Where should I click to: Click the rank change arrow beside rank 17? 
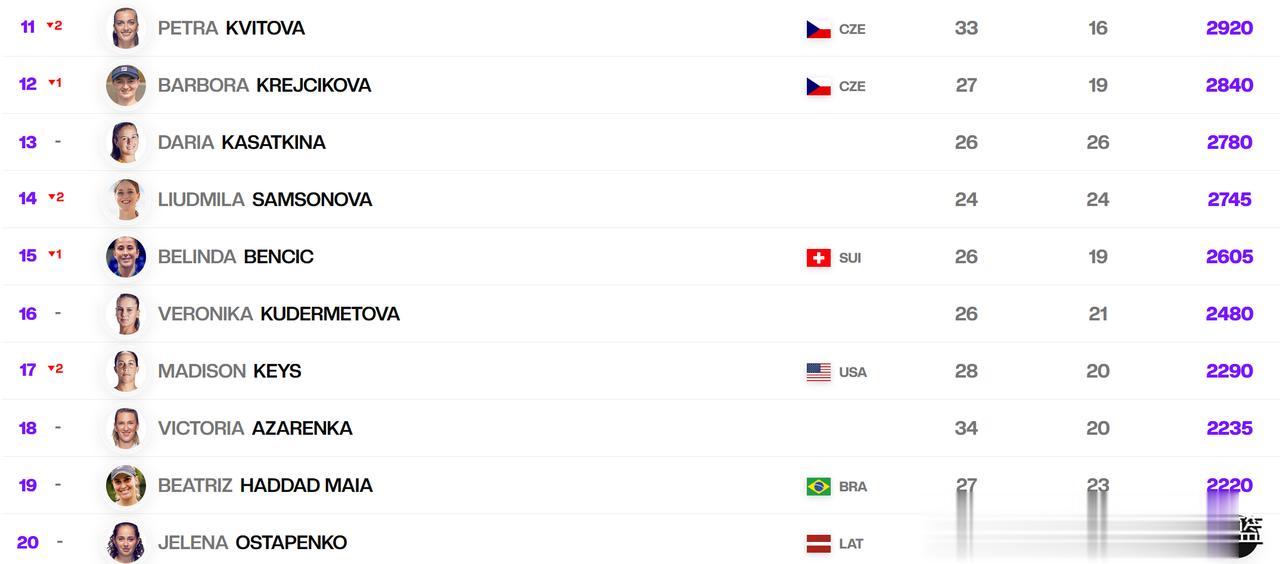coord(50,369)
